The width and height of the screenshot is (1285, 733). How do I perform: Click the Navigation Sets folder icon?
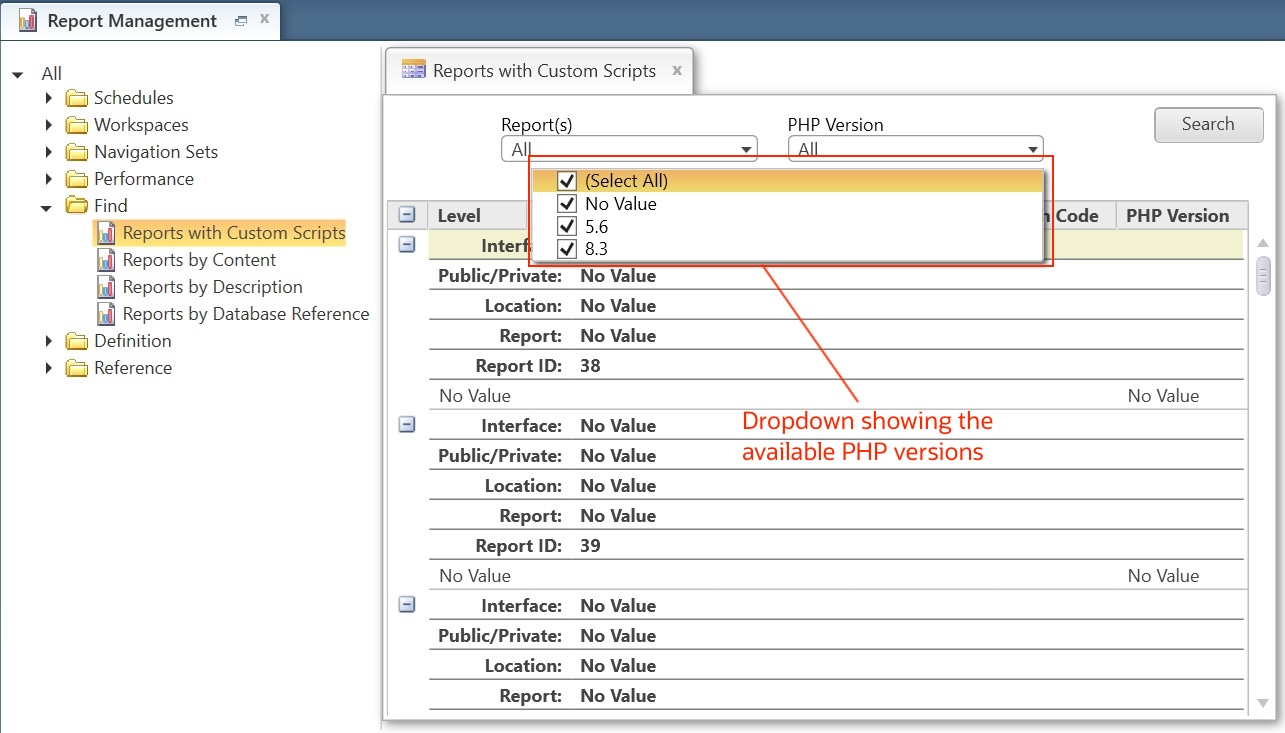click(x=77, y=152)
